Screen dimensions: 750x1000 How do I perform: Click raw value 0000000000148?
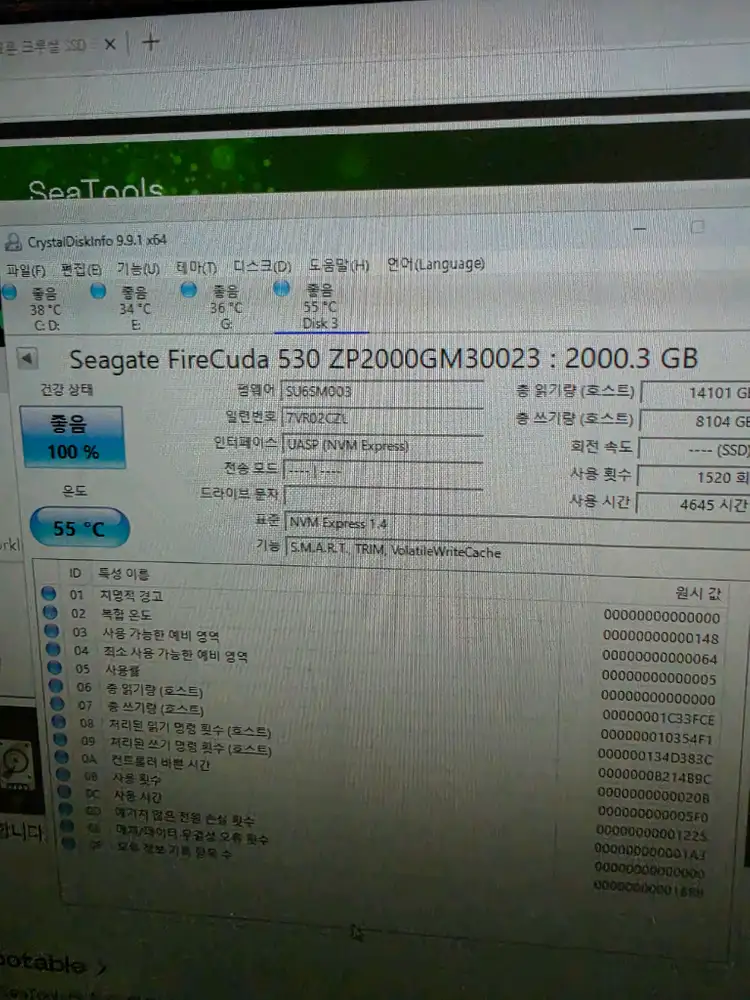(x=661, y=637)
